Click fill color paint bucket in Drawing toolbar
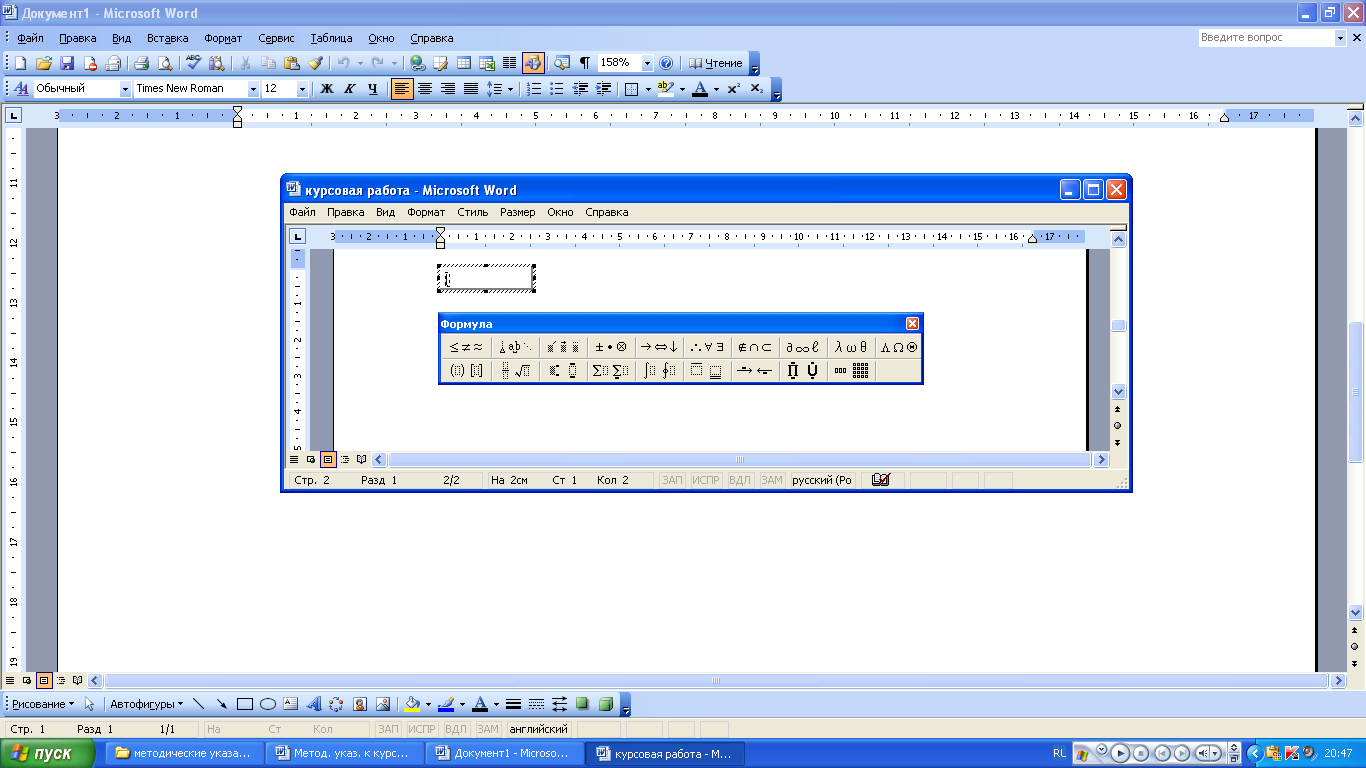Viewport: 1366px width, 768px height. 411,704
